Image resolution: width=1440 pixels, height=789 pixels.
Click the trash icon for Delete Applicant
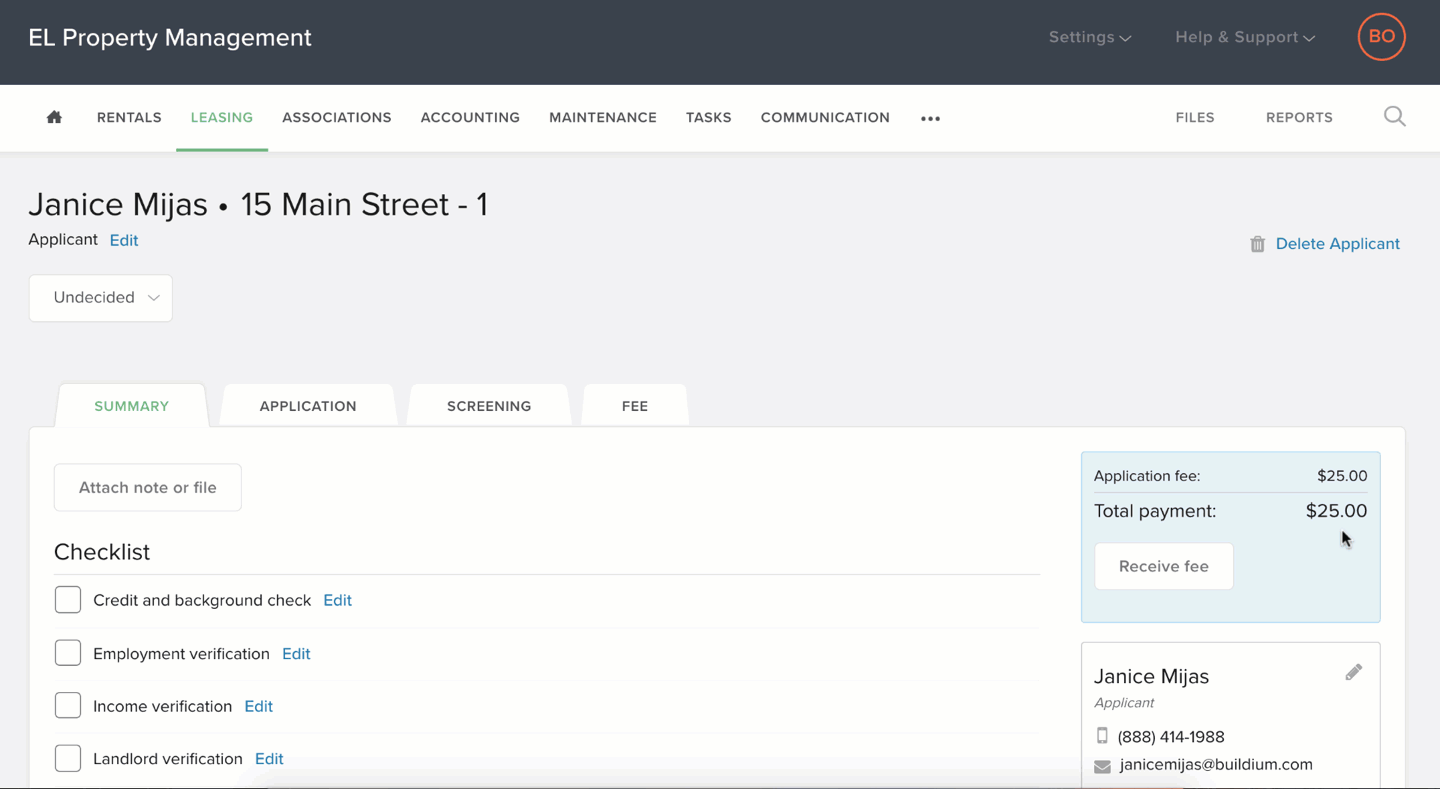pos(1257,244)
